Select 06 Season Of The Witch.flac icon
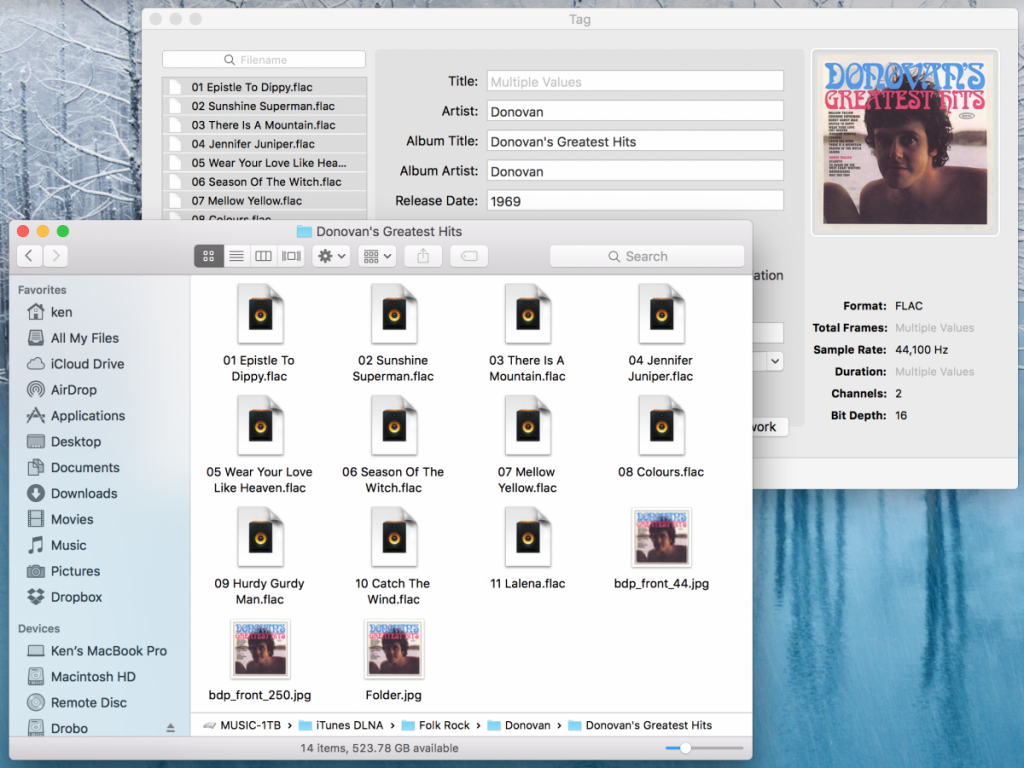This screenshot has height=768, width=1024. [x=394, y=426]
